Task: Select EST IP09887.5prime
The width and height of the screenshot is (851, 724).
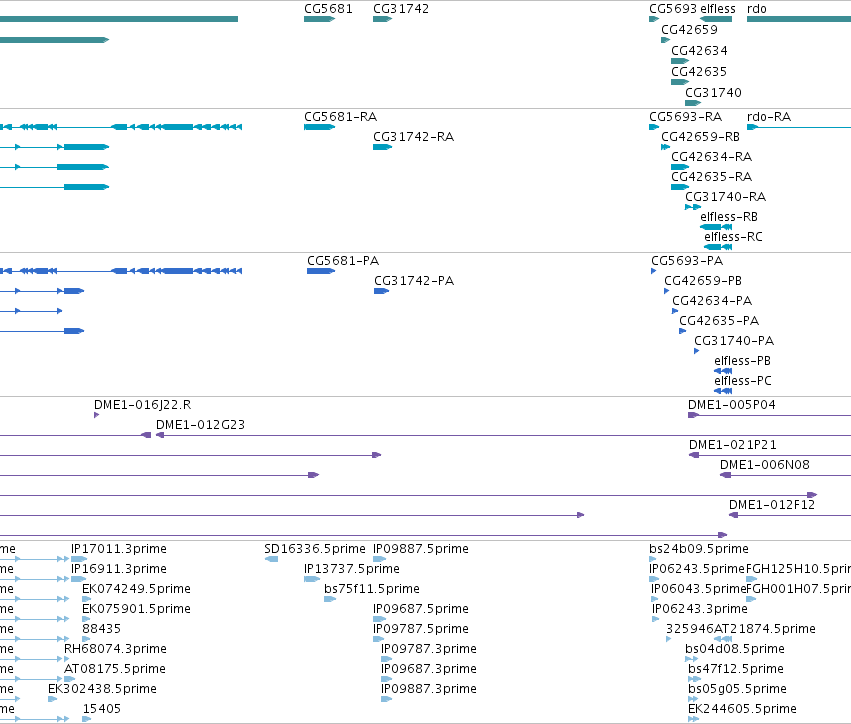Action: (421, 549)
